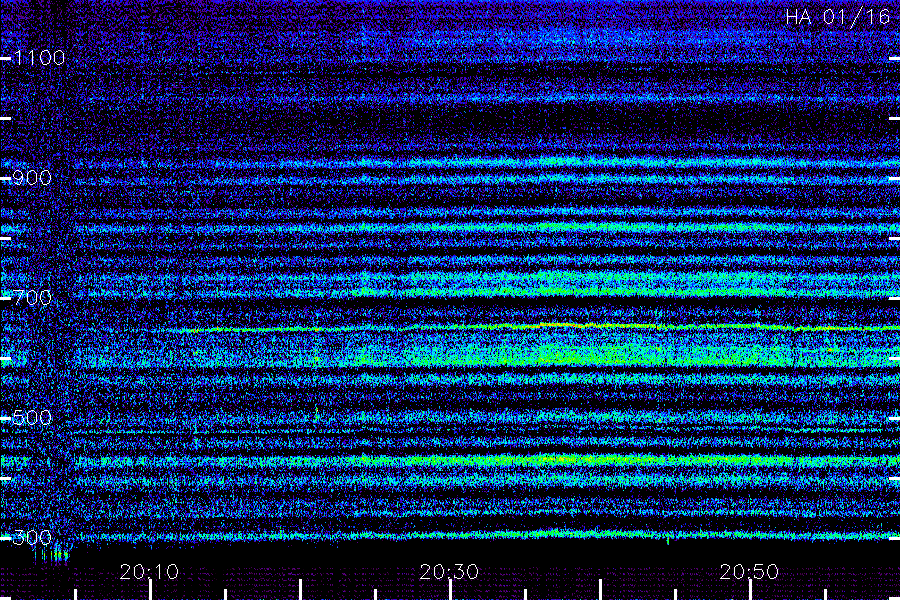900x600 pixels.
Task: Click the 300 frequency axis label
Action: click(32, 538)
